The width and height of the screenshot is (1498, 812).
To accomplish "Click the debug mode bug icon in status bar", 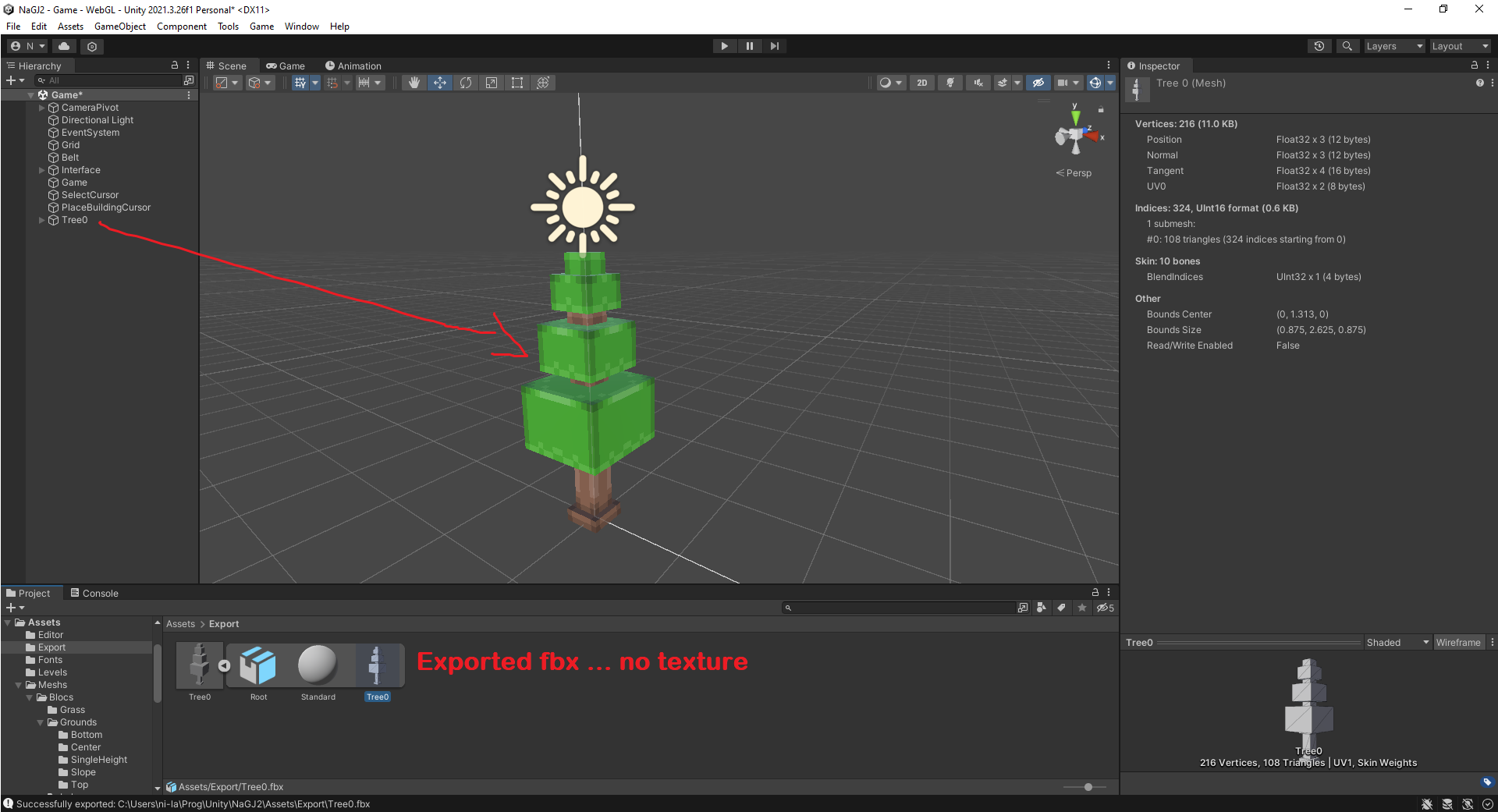I will [x=1427, y=804].
